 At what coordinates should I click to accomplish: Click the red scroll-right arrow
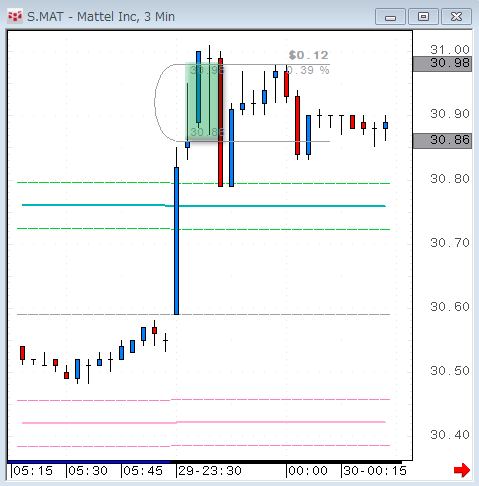pos(462,470)
